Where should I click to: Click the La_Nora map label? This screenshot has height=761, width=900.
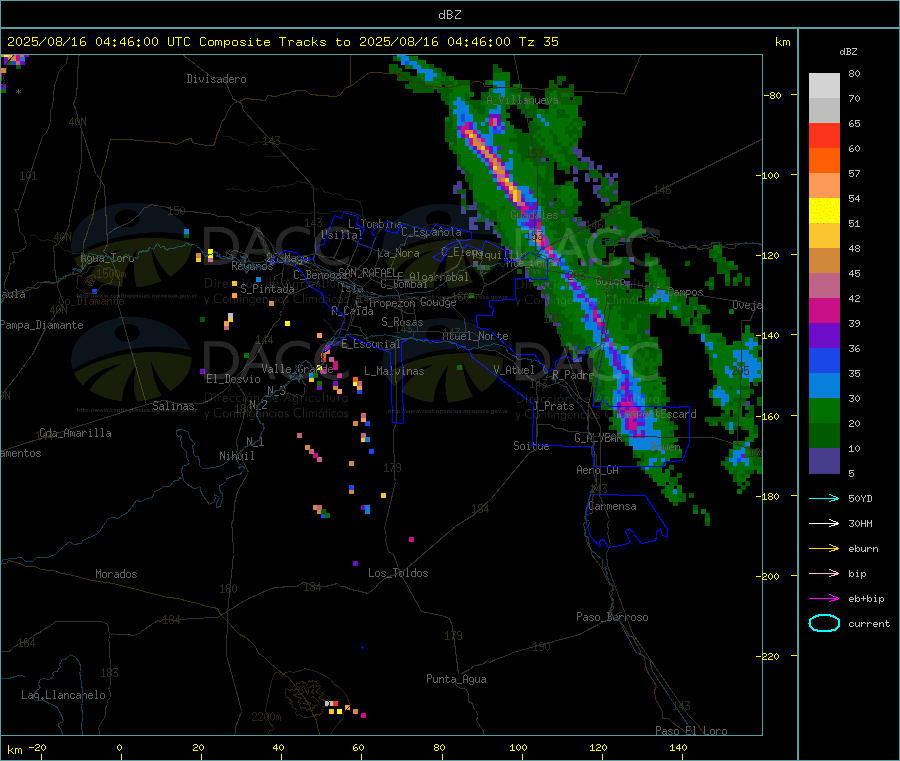[398, 253]
